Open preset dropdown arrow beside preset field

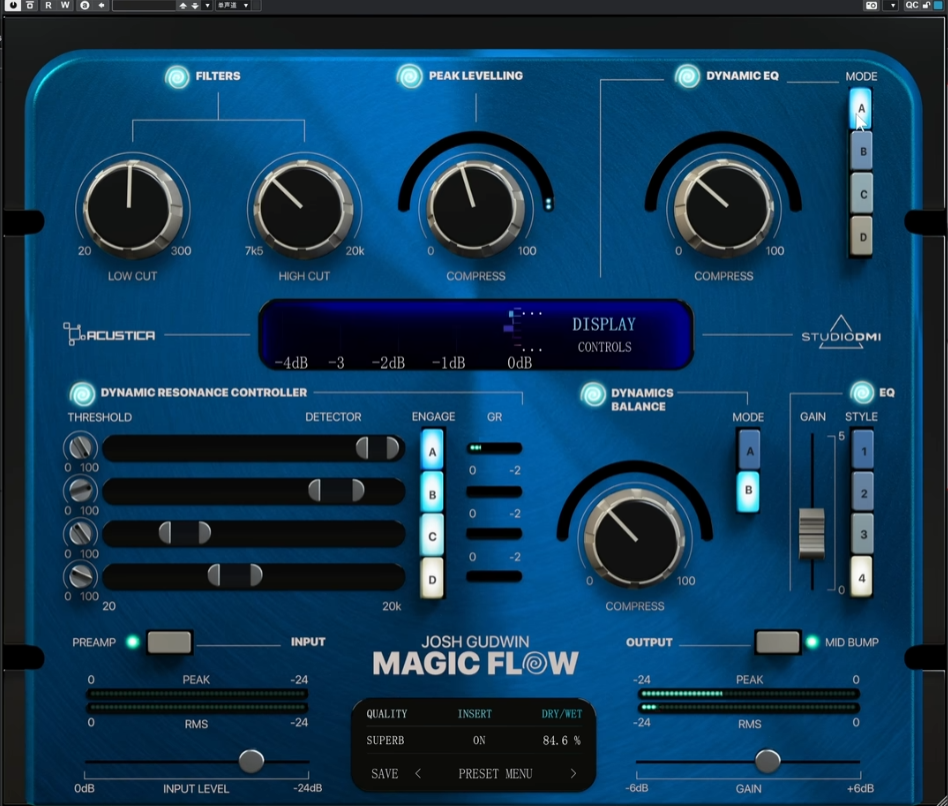tap(207, 5)
